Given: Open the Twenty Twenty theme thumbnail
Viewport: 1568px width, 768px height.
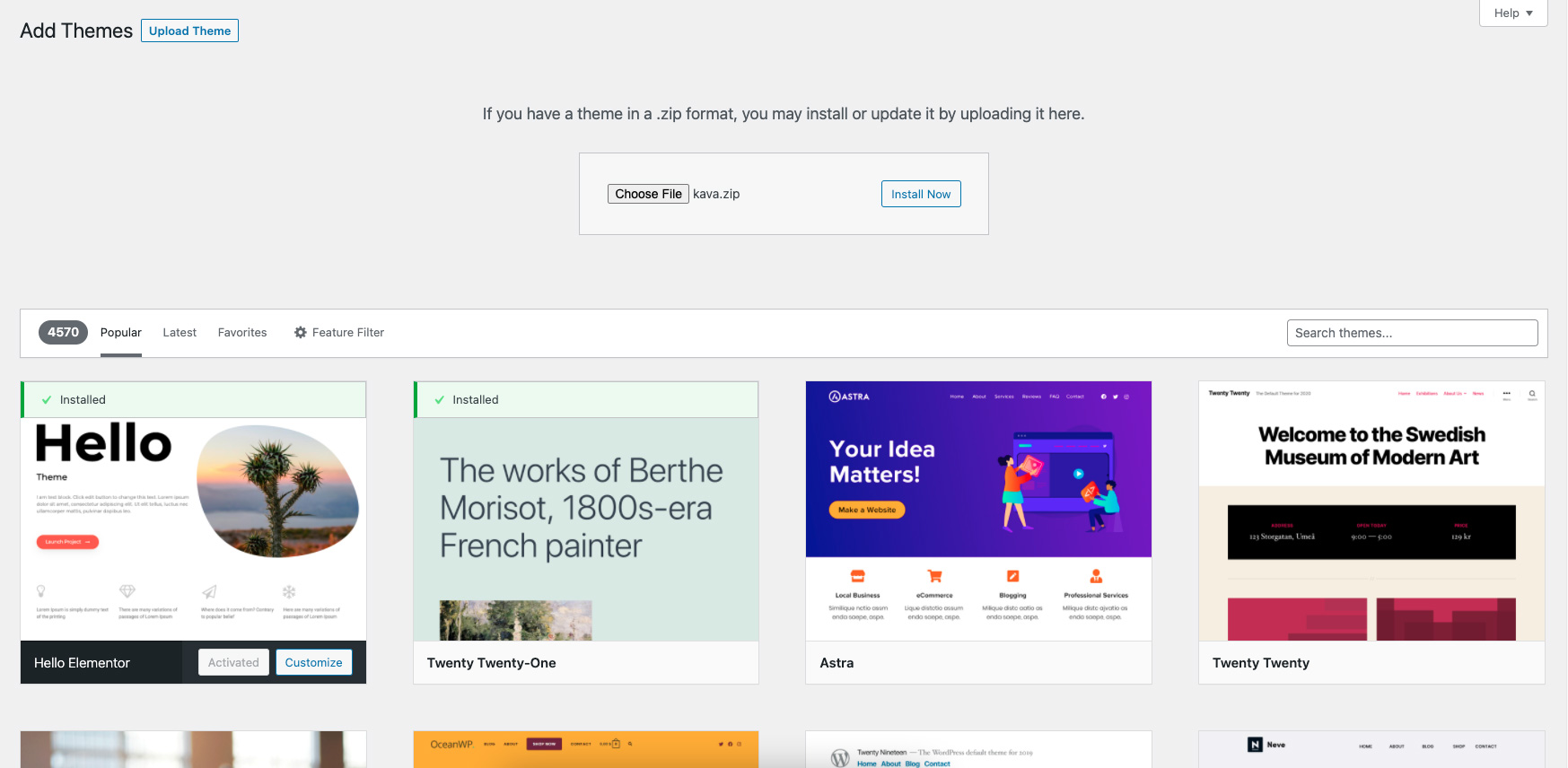Looking at the screenshot, I should pos(1371,511).
